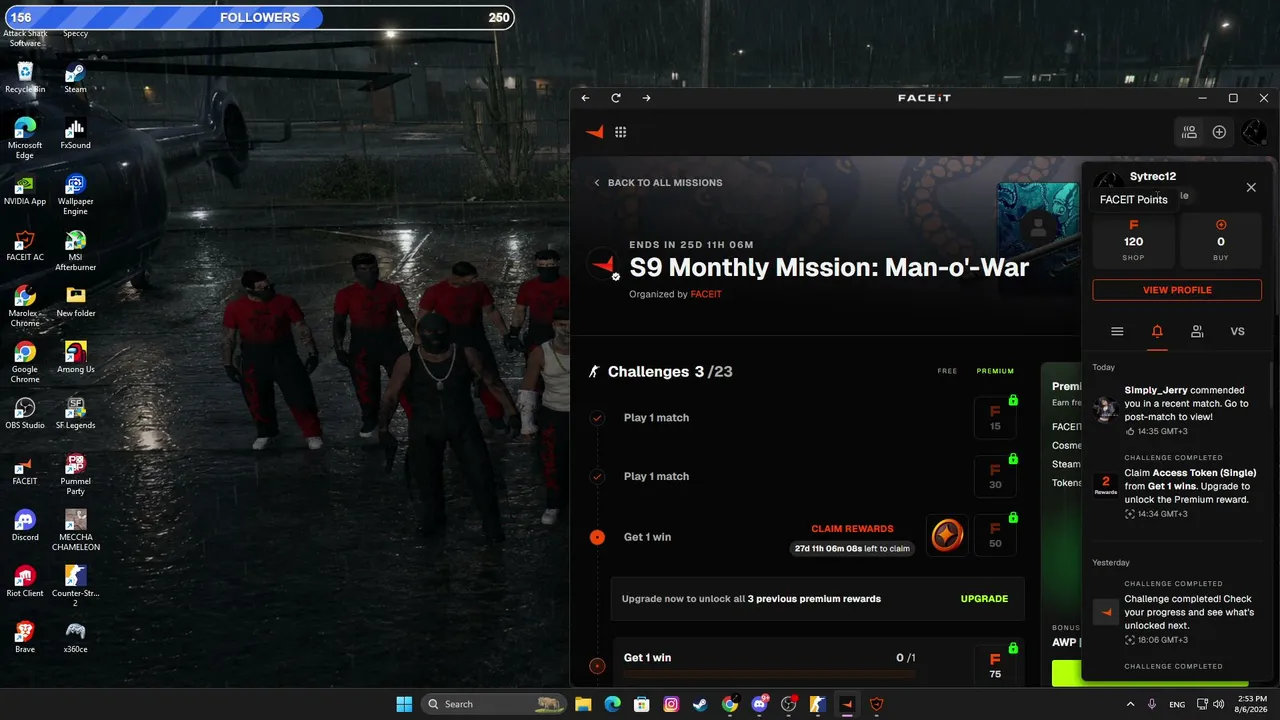
Task: Switch ENG input language in taskbar
Action: click(x=1177, y=704)
